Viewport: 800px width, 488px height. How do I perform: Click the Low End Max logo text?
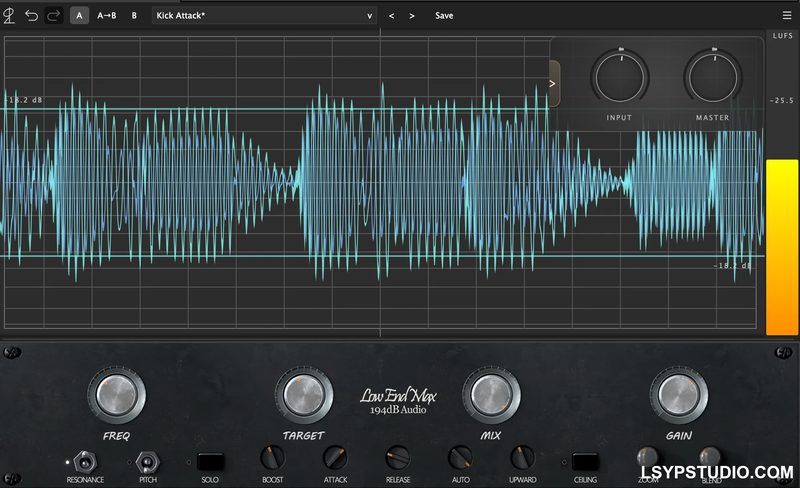[398, 396]
